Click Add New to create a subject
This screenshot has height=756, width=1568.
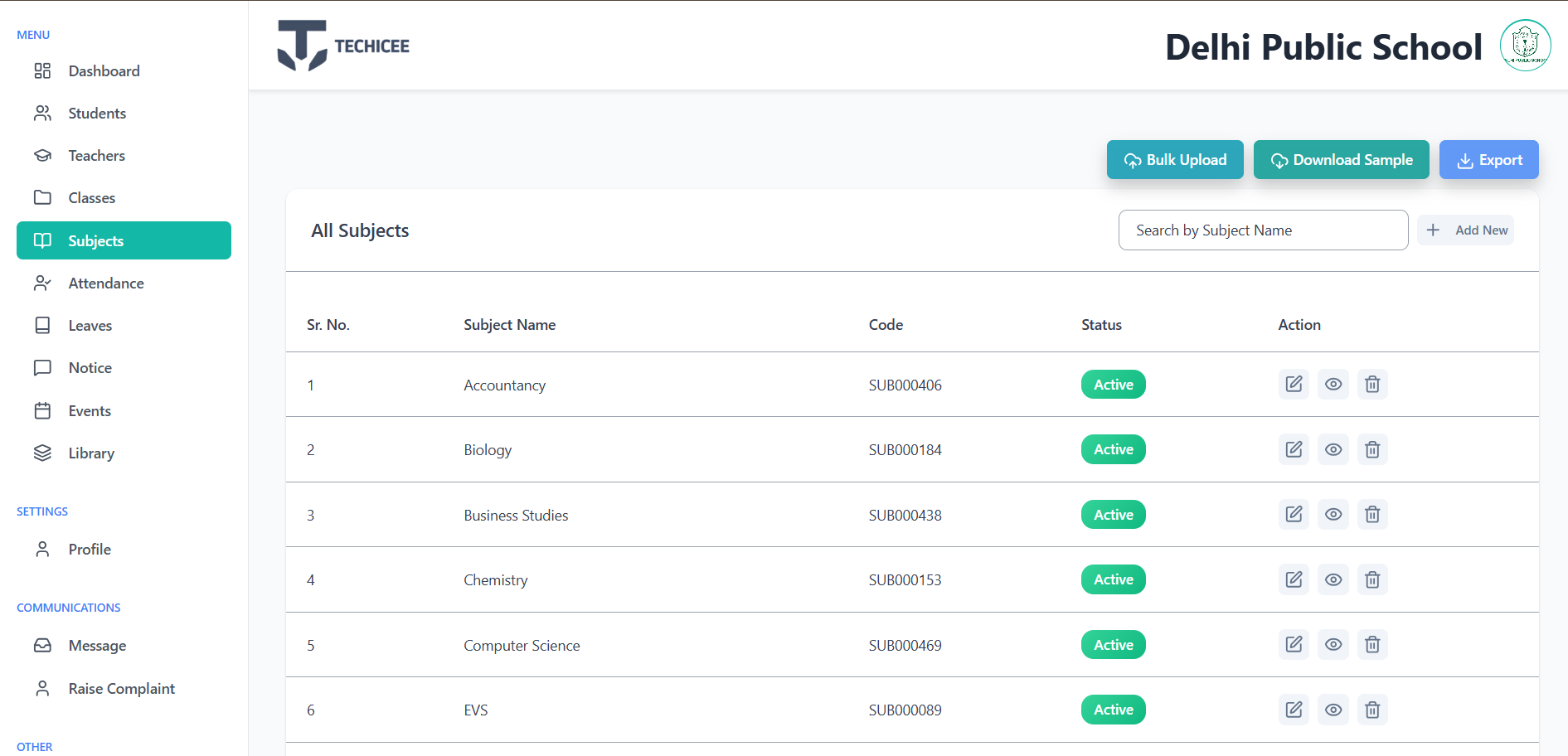coord(1466,230)
